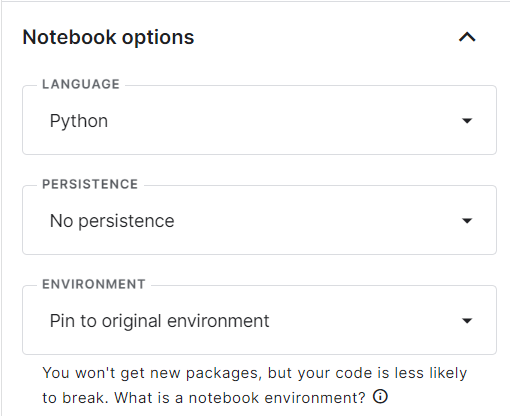Click the LANGUAGE field label
The height and width of the screenshot is (416, 510).
coord(81,84)
